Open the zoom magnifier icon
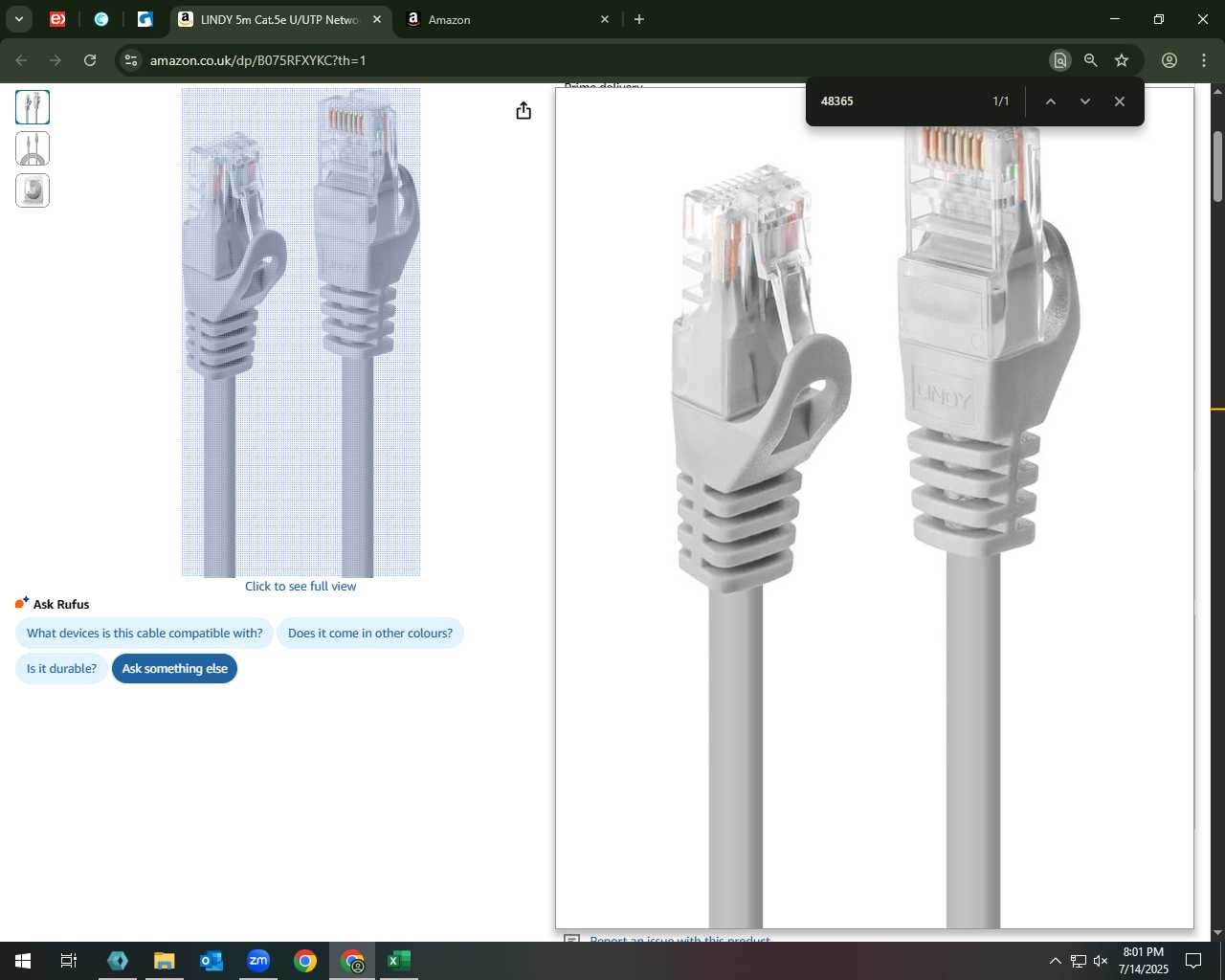Screen dimensions: 1225x980 [x=1090, y=60]
